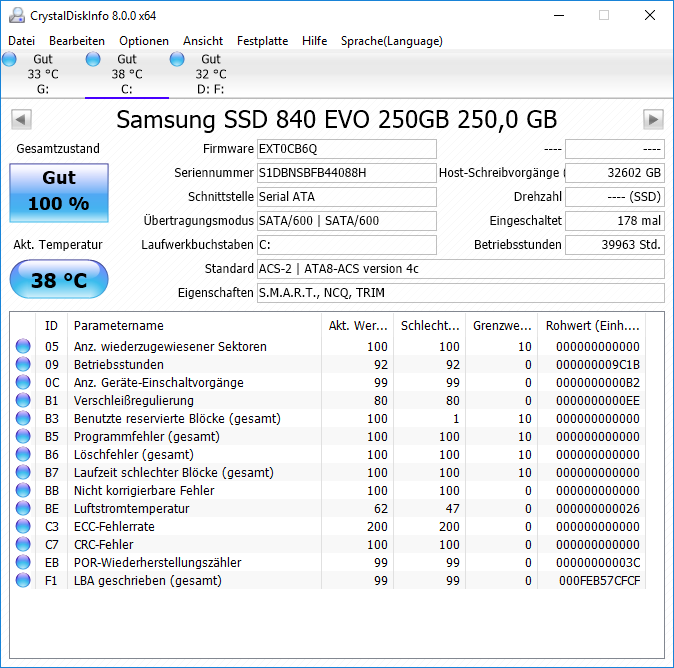Click status icon for attribute 05
Screen dimensions: 674x668
(23, 346)
